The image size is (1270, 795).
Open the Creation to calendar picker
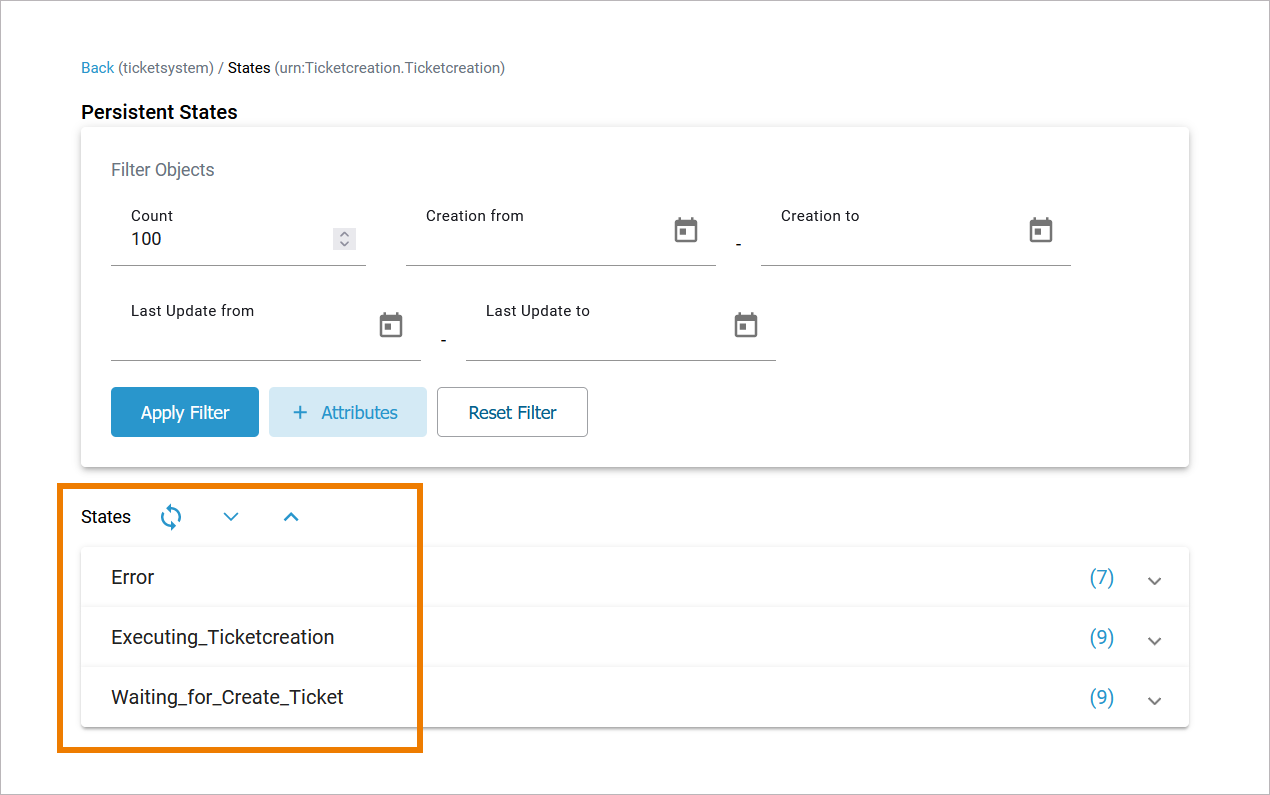[x=1041, y=230]
